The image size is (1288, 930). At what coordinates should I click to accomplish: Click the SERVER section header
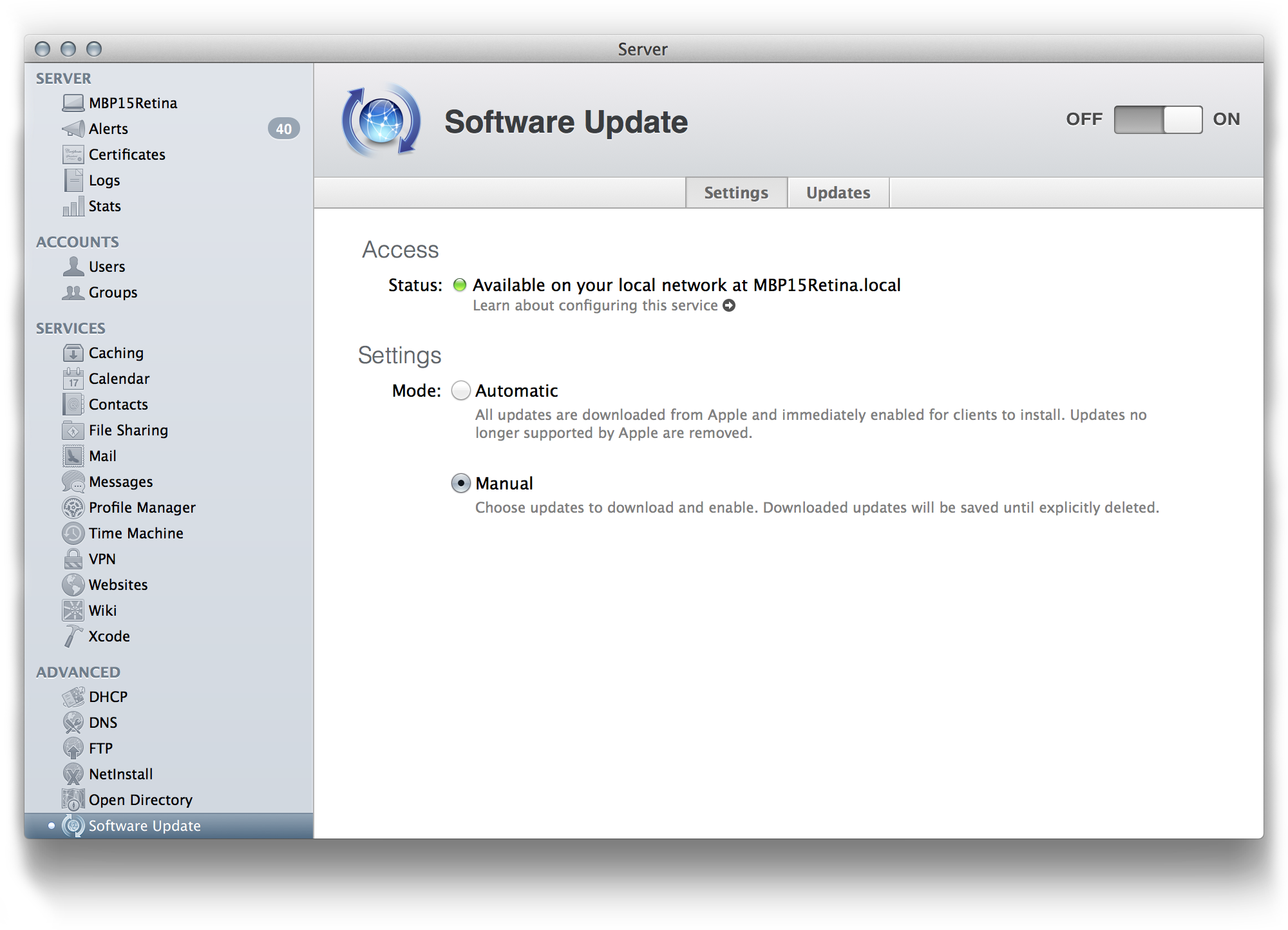[64, 79]
